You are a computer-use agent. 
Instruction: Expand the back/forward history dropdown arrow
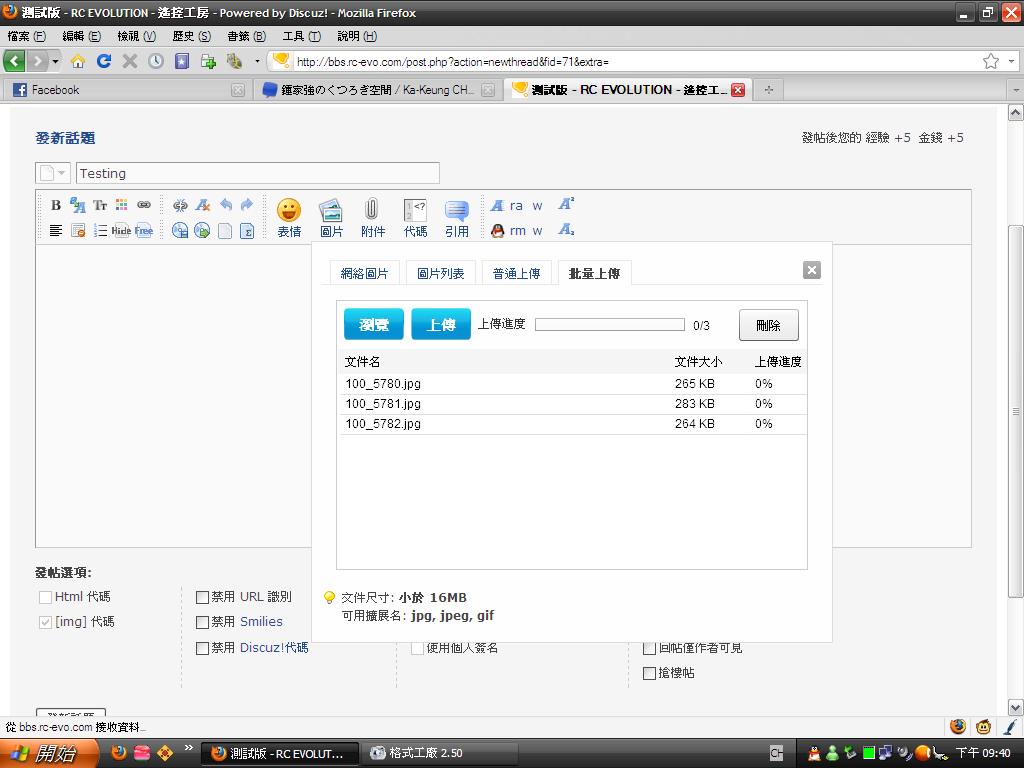[x=55, y=61]
